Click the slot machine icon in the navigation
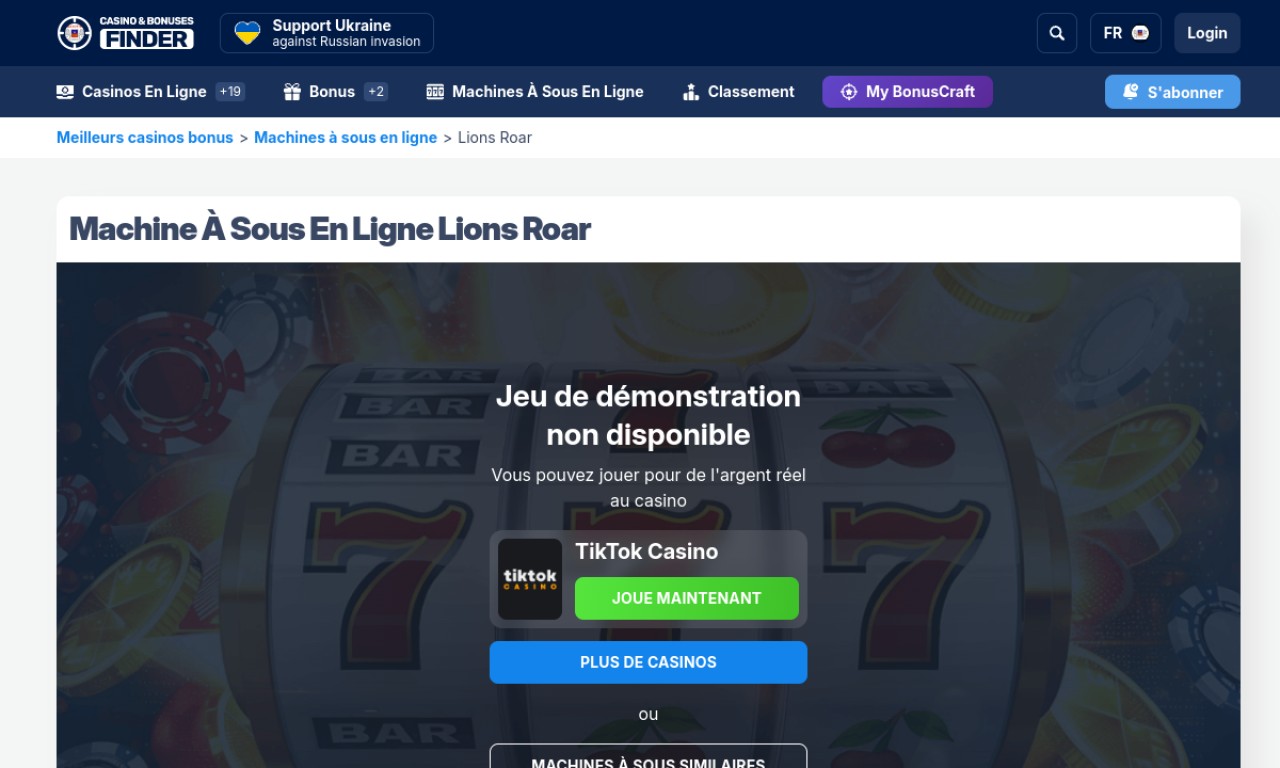The height and width of the screenshot is (768, 1280). tap(435, 92)
